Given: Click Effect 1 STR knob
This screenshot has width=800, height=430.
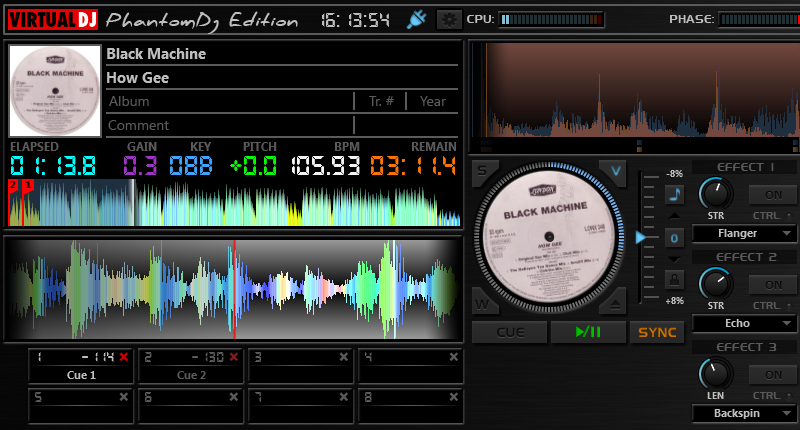Looking at the screenshot, I should (x=715, y=194).
